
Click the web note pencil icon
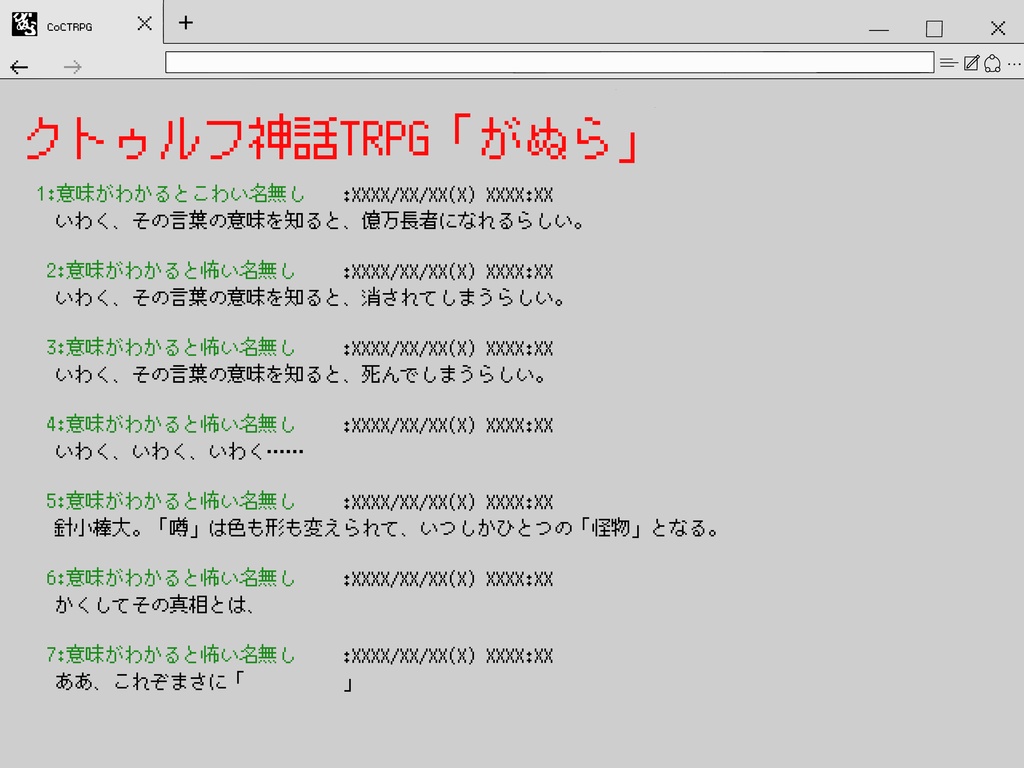coord(971,63)
